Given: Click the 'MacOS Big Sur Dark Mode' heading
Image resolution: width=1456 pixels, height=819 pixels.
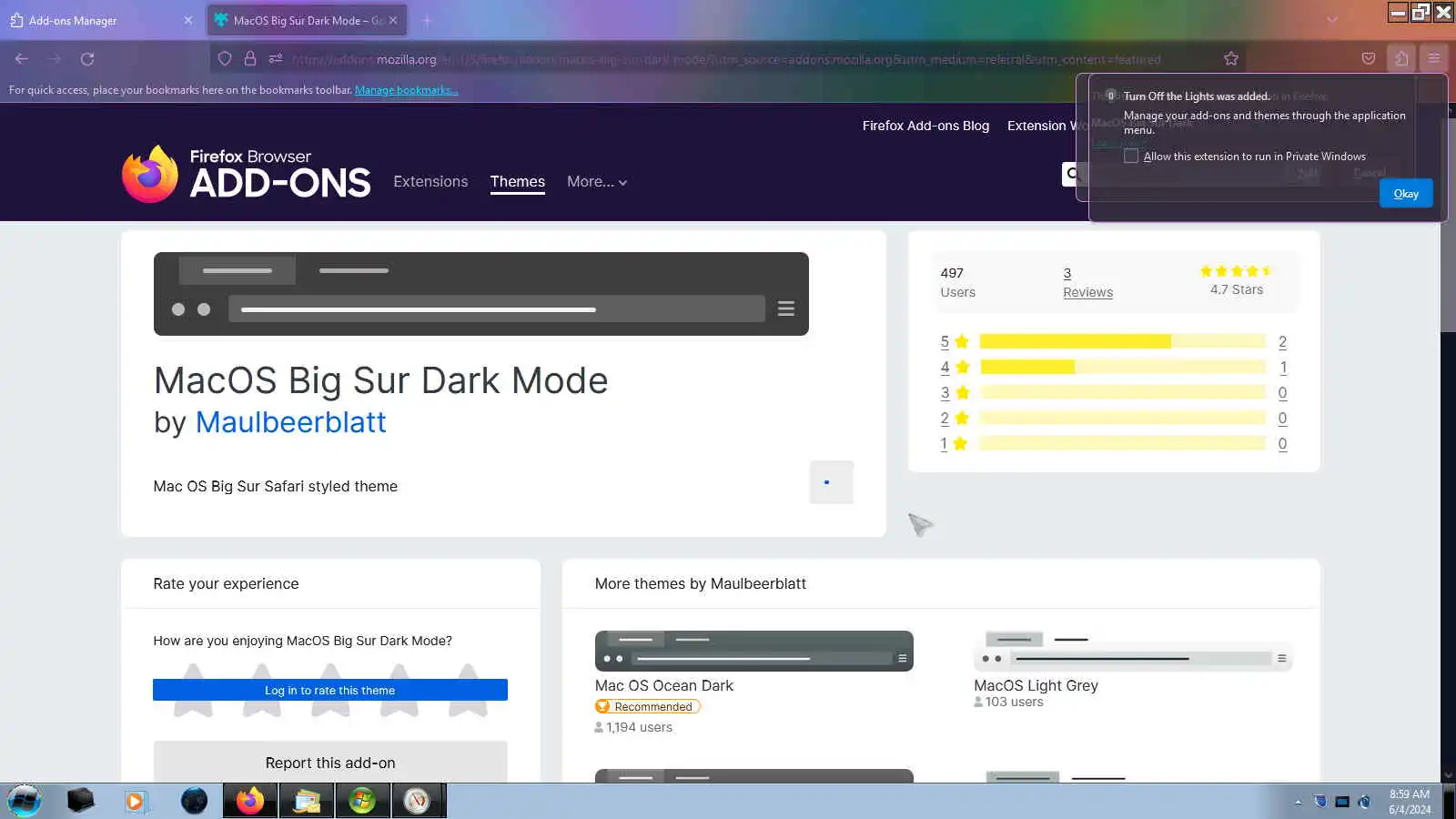Looking at the screenshot, I should pos(381,380).
